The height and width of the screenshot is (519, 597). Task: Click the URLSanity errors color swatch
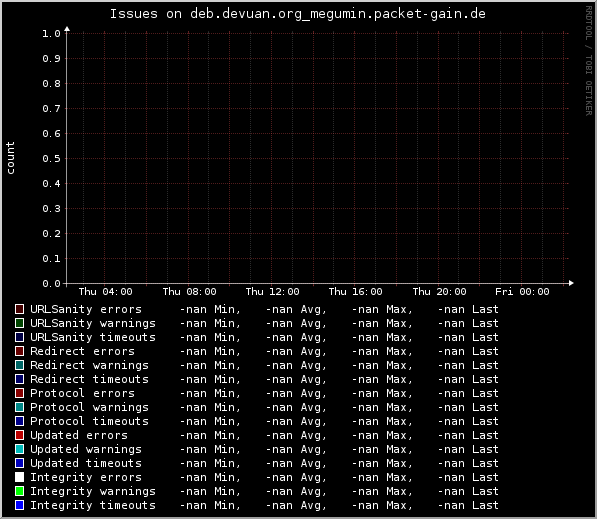19,309
